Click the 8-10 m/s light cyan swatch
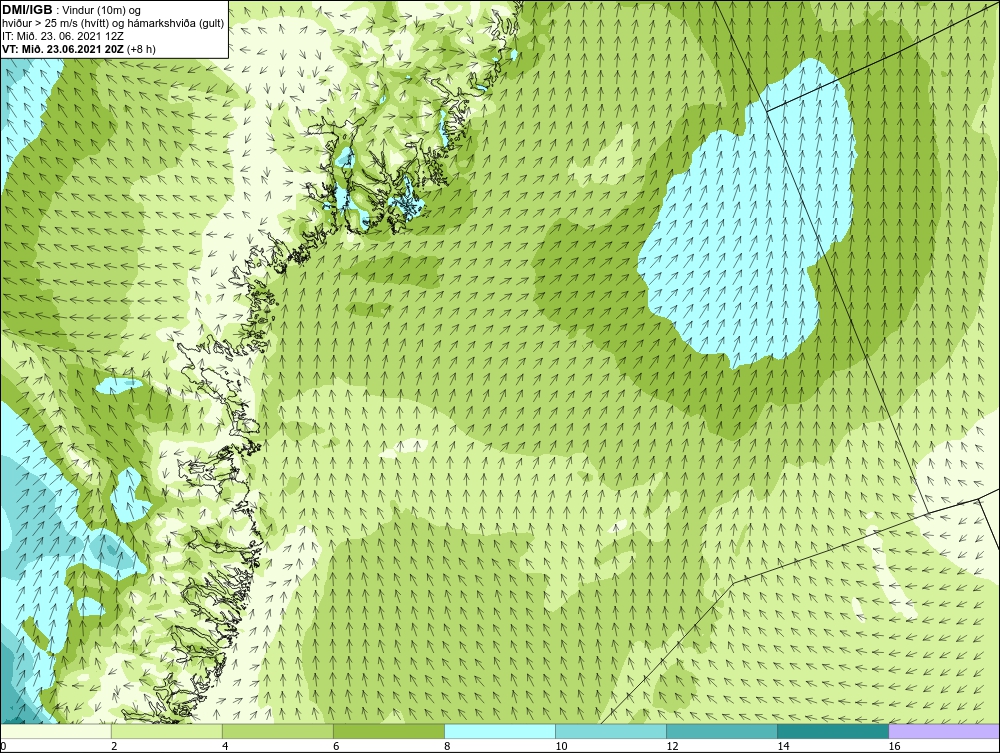Image resolution: width=1000 pixels, height=753 pixels. (500, 731)
